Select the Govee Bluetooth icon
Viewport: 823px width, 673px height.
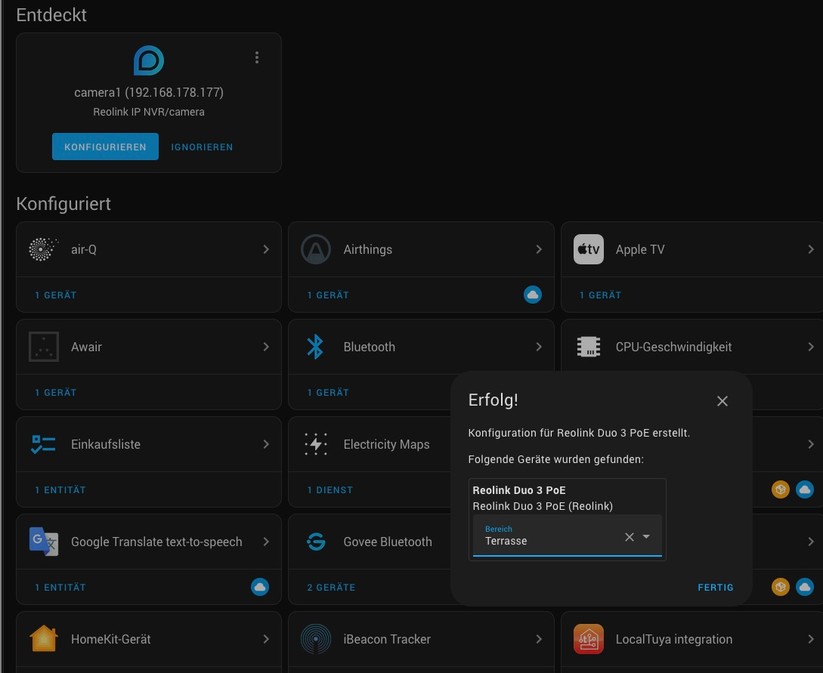(315, 541)
